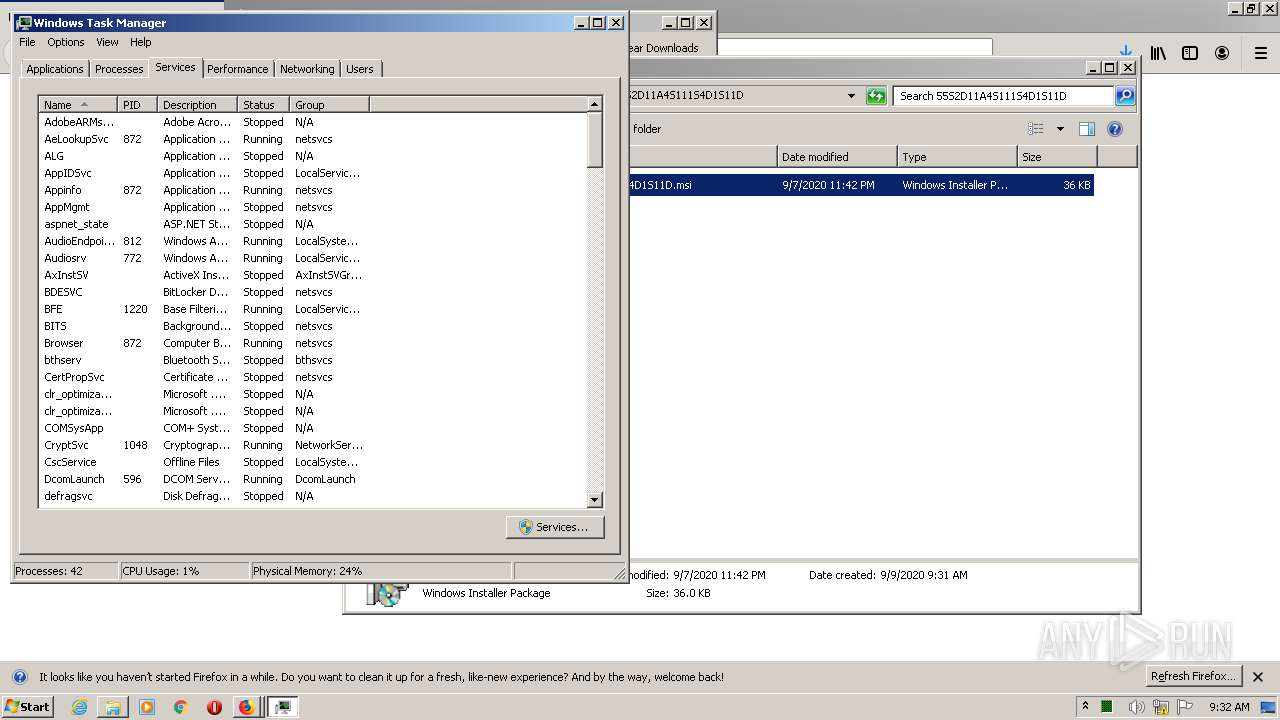Open Firefox hamburger menu
The image size is (1280, 720).
coord(1261,53)
